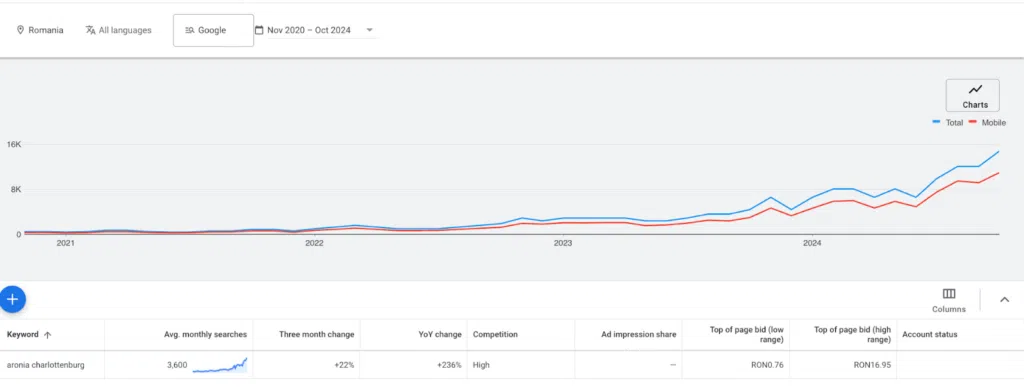Click the Keyword sort arrow icon
Screen dimensions: 1024x387
[48, 335]
